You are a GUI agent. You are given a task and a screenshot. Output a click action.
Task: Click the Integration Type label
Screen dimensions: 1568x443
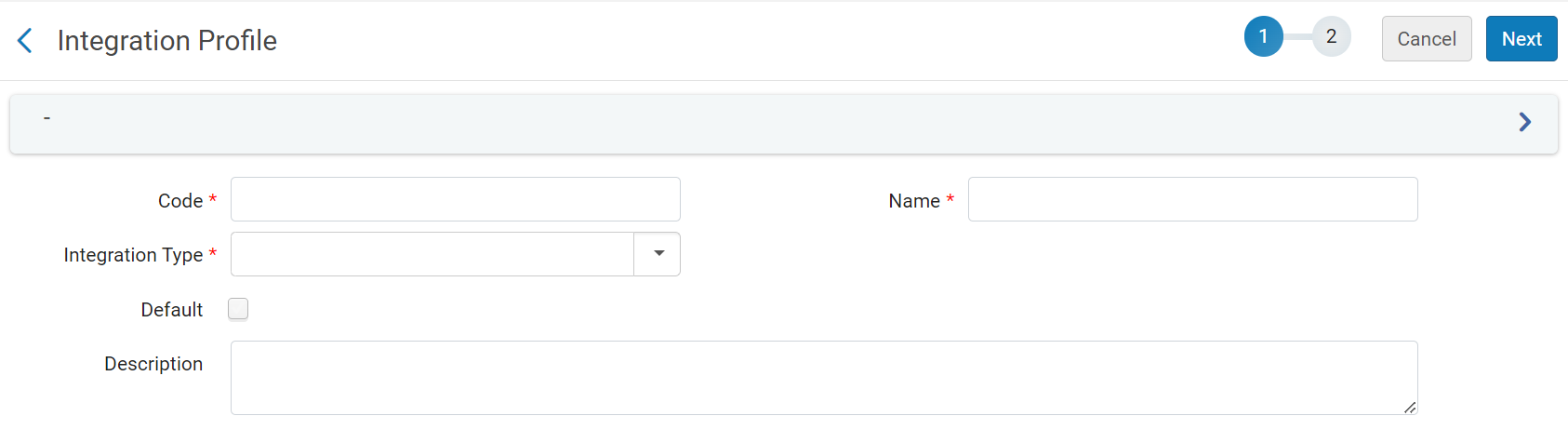pos(133,255)
